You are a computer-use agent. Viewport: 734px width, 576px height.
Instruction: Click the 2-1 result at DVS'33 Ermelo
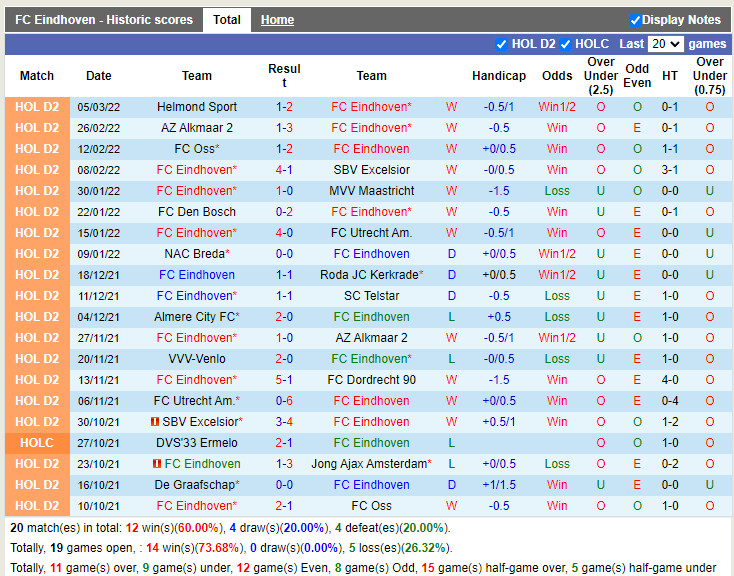click(284, 443)
